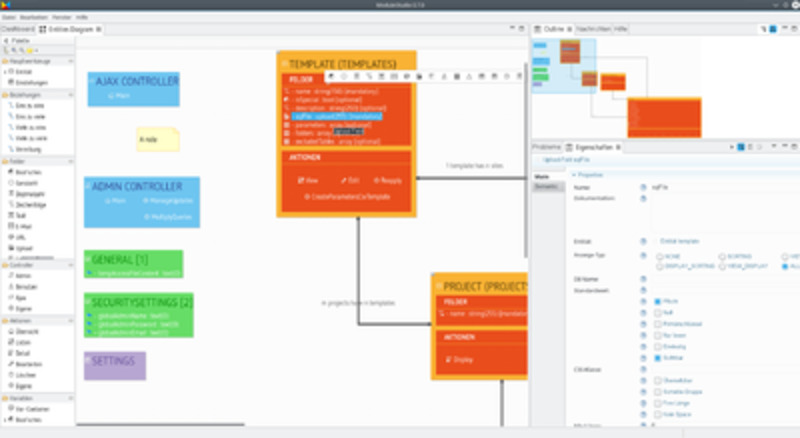800x438 pixels.
Task: Select the DISPLAY_SORTING radio option
Action: (x=660, y=266)
